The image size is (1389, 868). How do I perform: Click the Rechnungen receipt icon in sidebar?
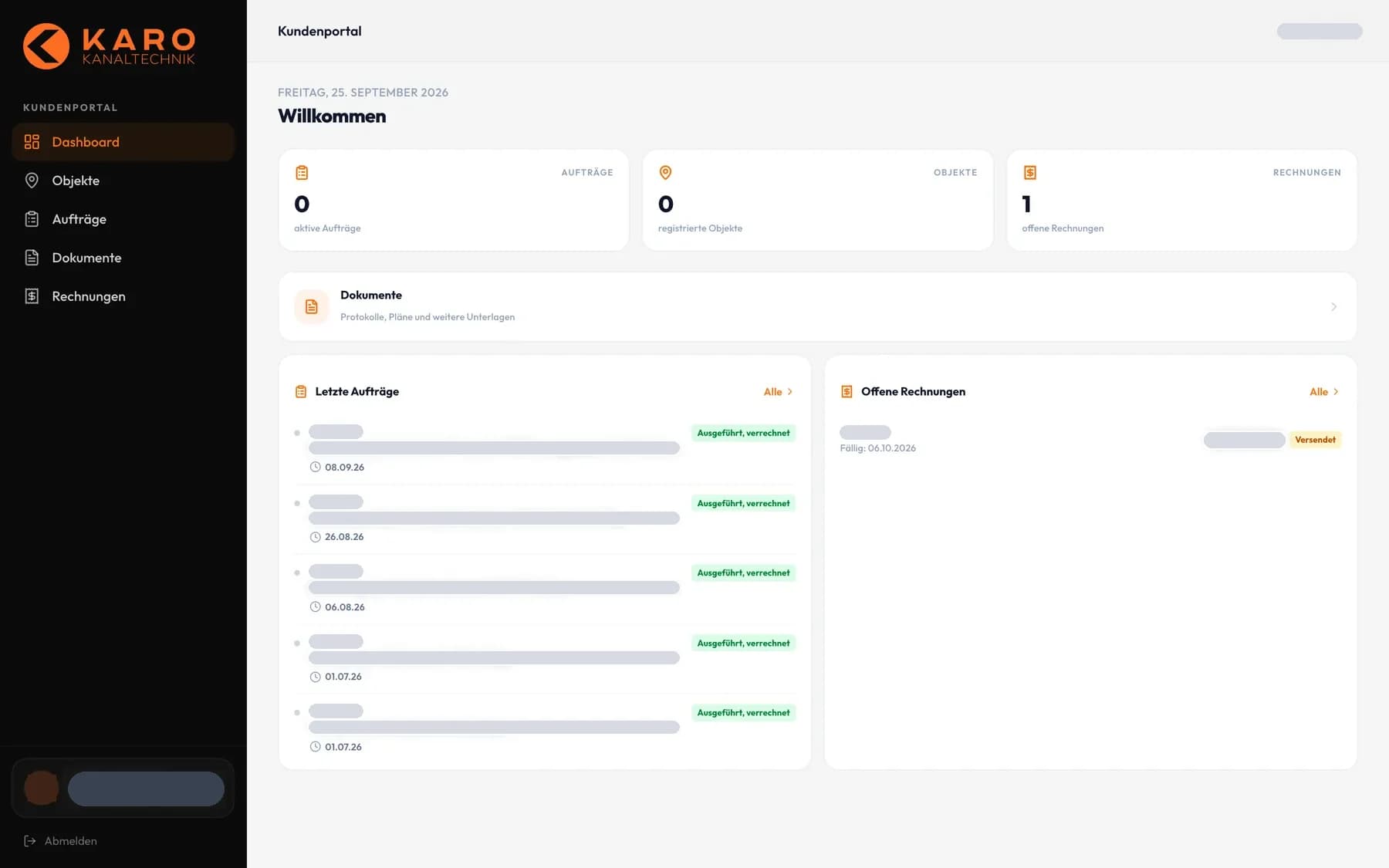click(32, 296)
